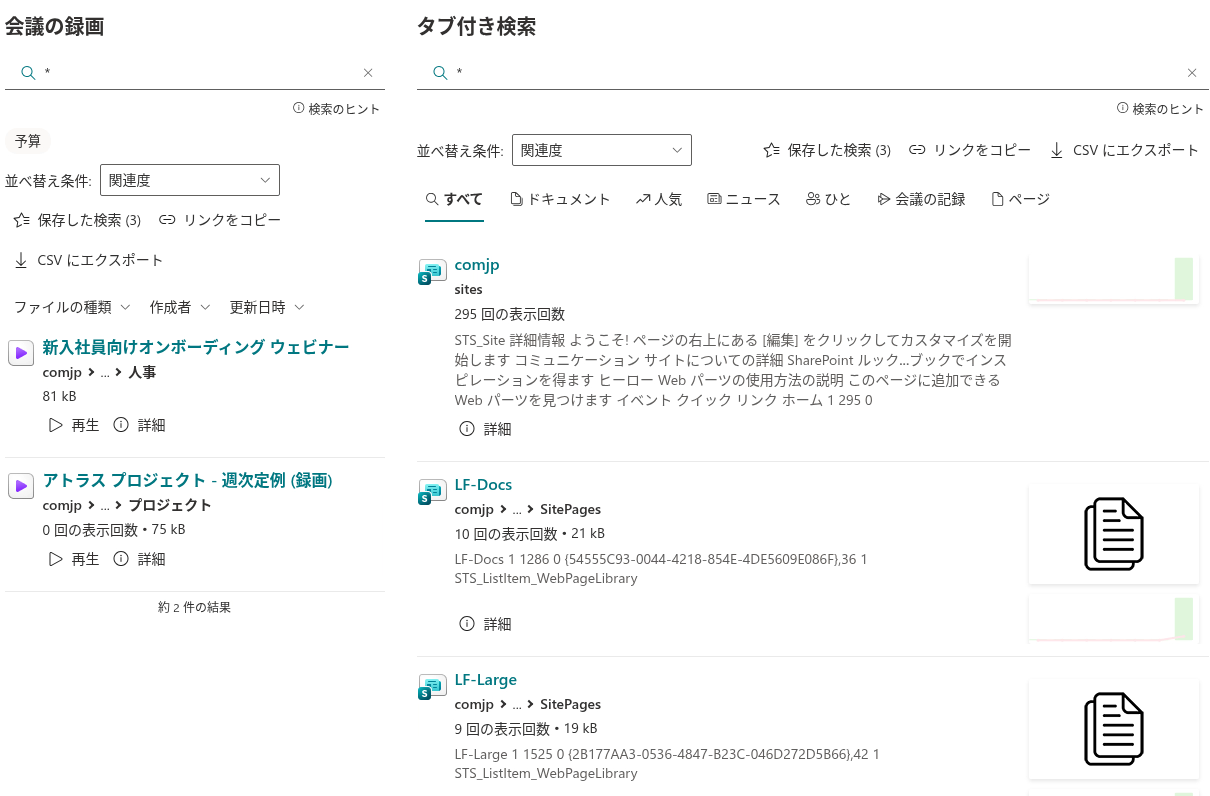1210x796 pixels.
Task: Click search magnifier icon in タブ付き検索 panel
Action: click(440, 73)
